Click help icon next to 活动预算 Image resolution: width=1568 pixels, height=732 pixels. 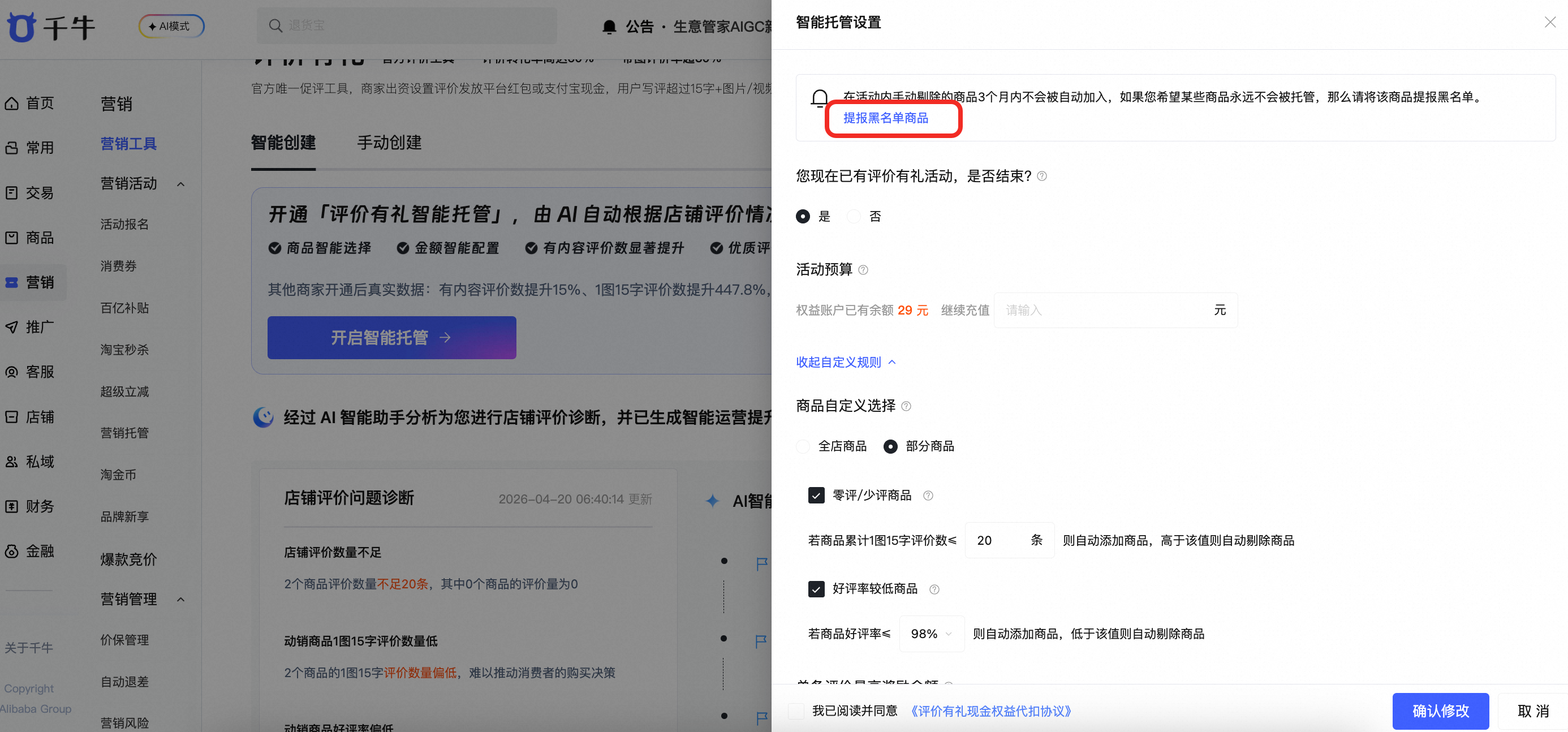click(x=863, y=270)
